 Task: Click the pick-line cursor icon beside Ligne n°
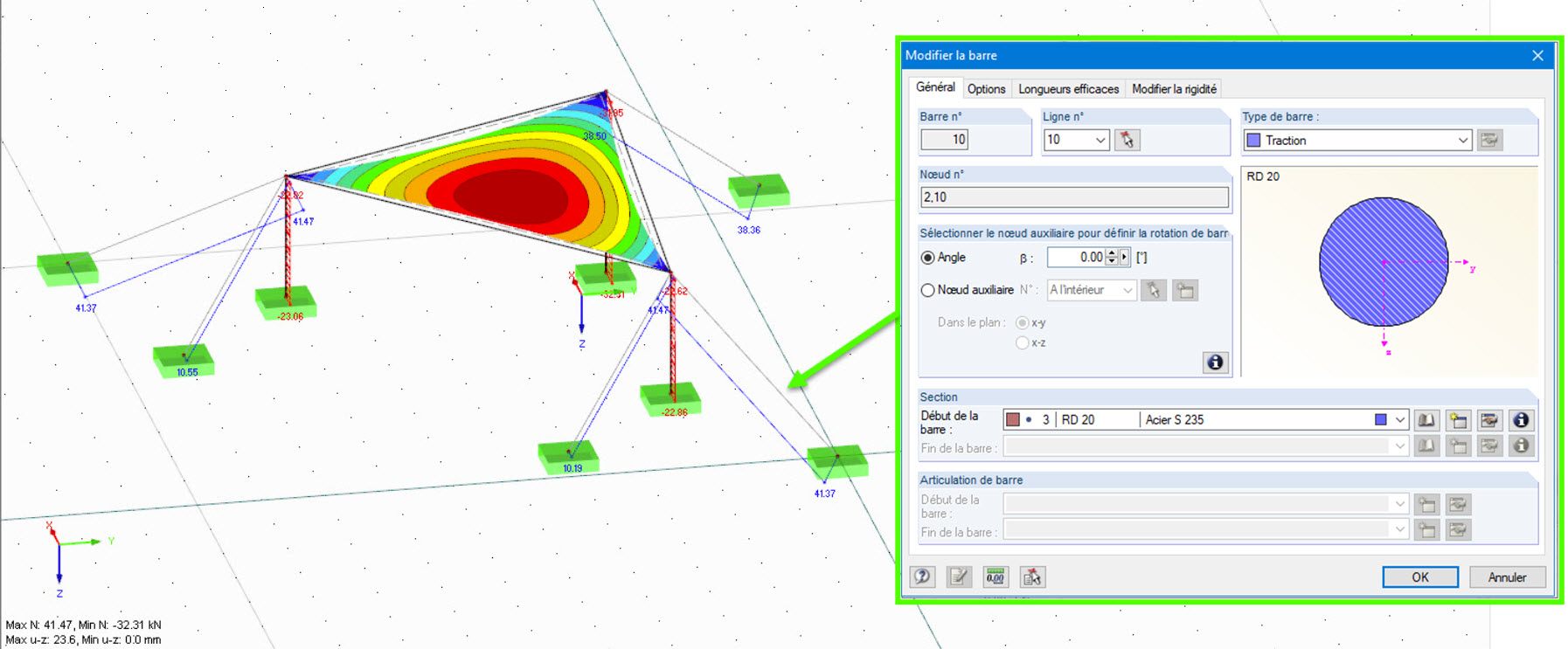pyautogui.click(x=1127, y=140)
